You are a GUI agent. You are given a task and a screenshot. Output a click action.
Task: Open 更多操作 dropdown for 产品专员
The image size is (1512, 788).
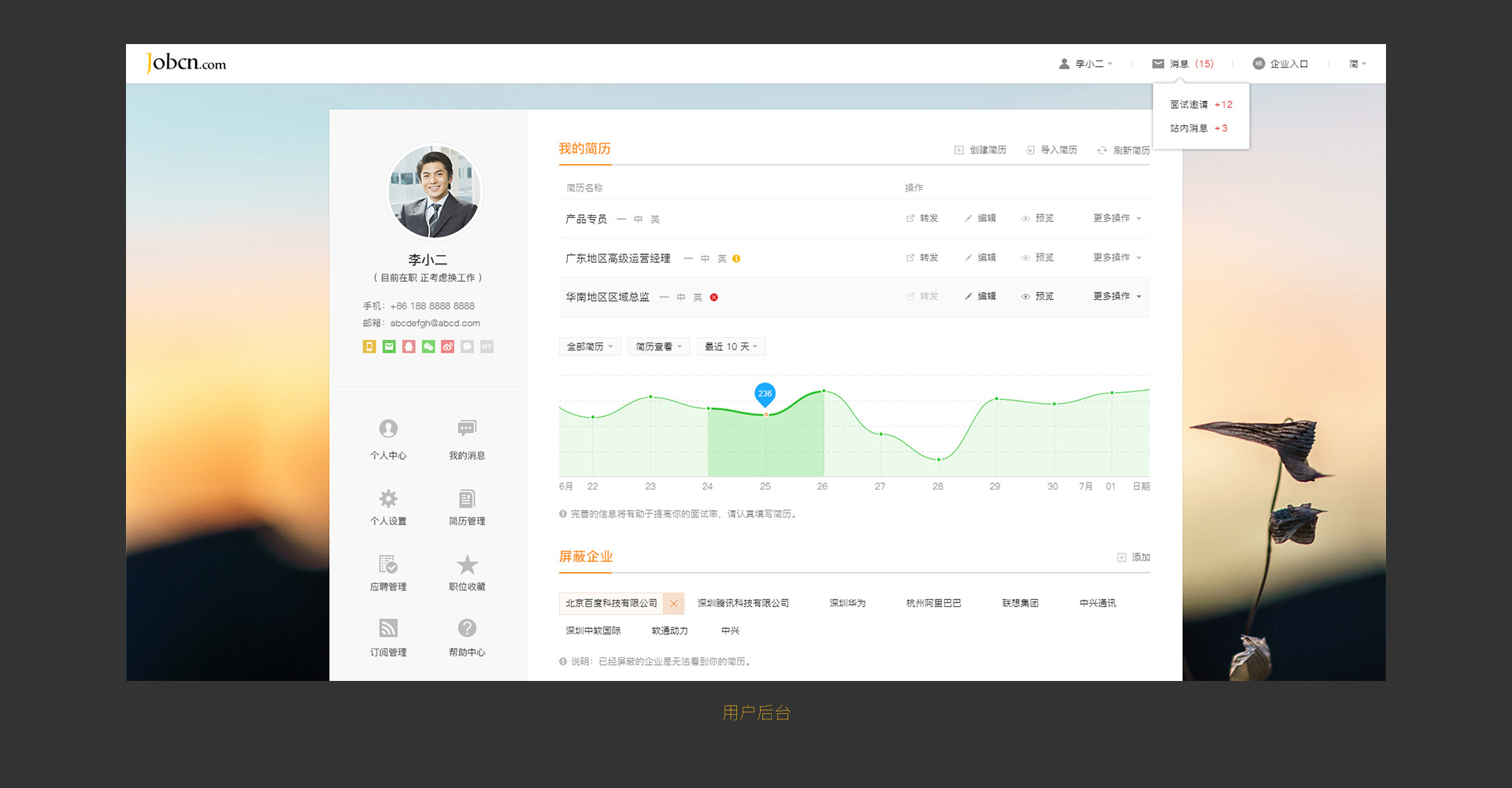(x=1117, y=218)
